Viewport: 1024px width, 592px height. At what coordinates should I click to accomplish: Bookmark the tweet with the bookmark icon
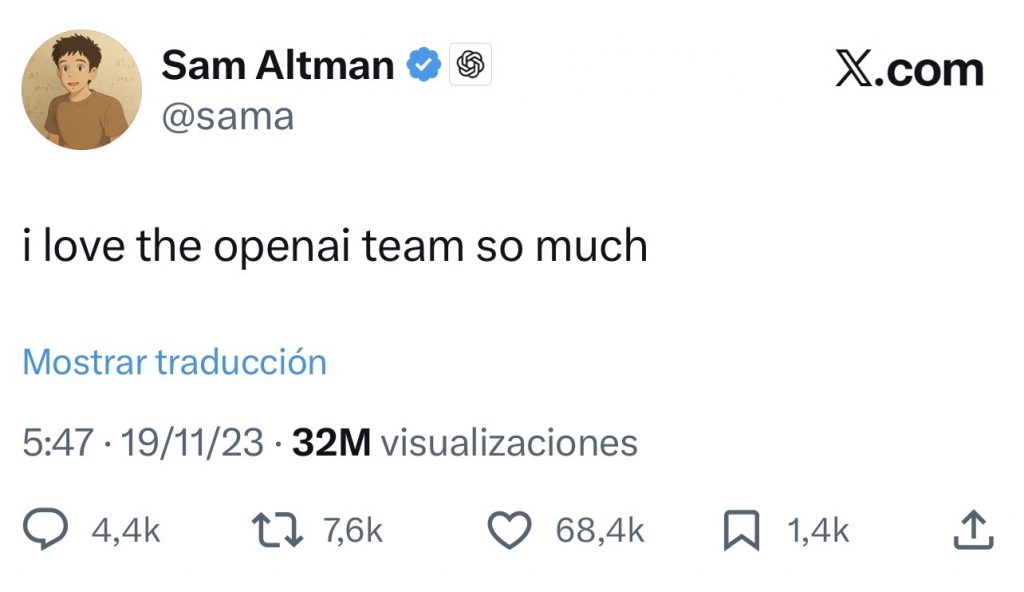tap(741, 530)
